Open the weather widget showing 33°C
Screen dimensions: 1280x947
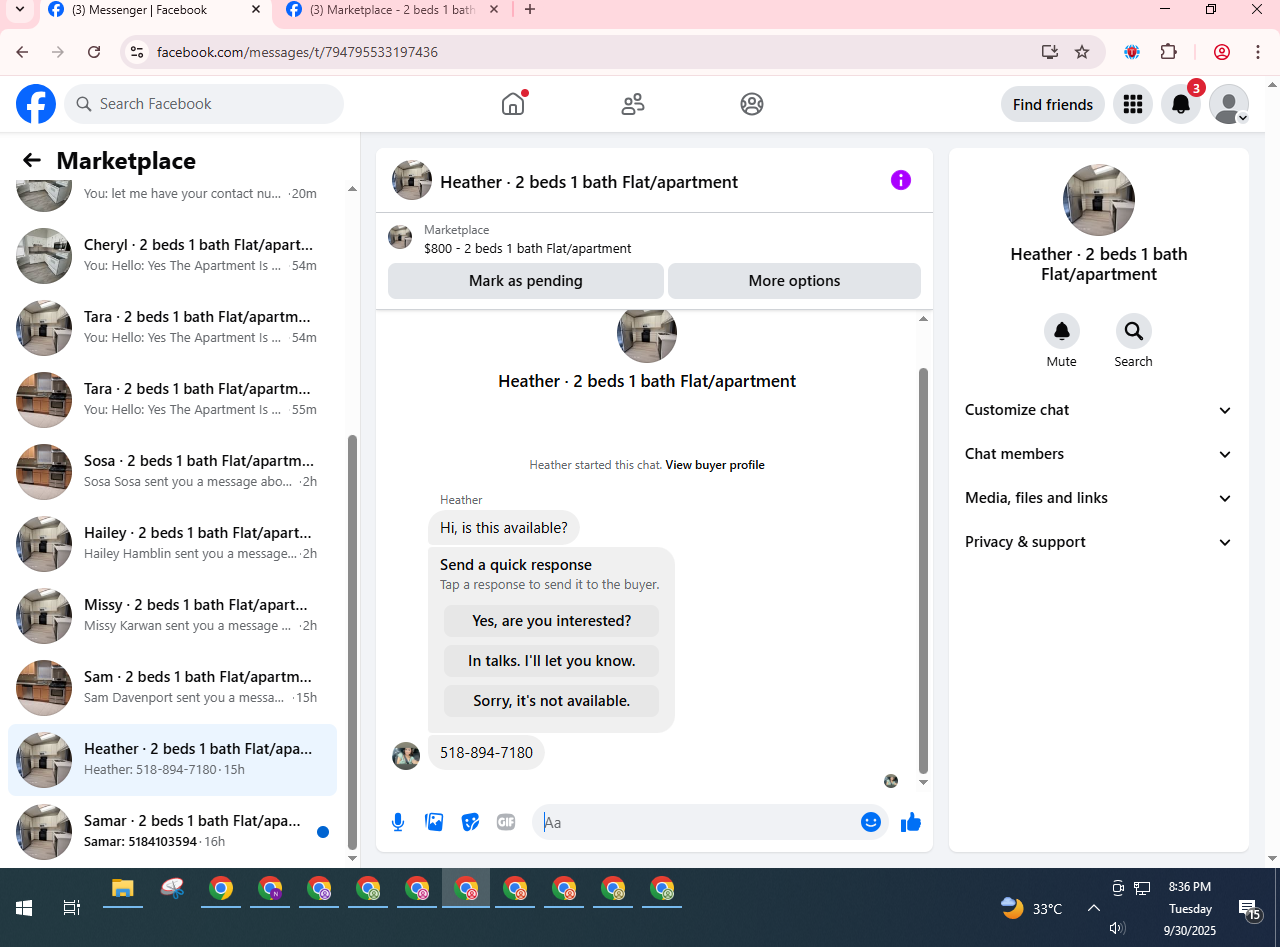pos(1032,908)
